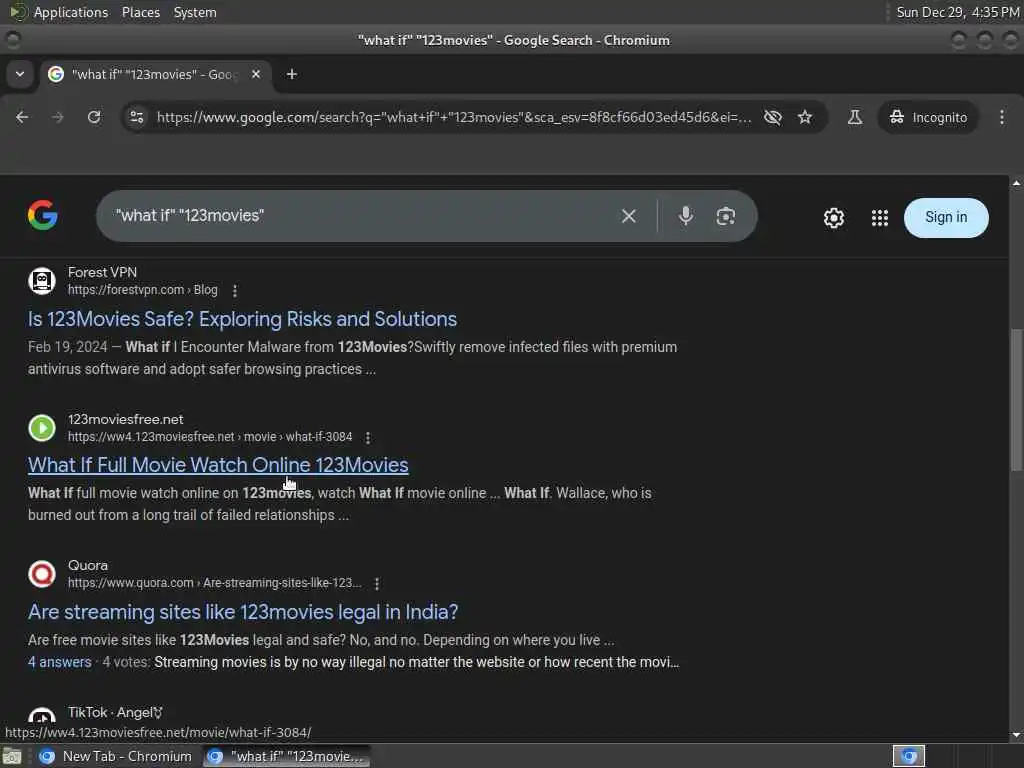Open 'Is 123Movies Safe?' result link
This screenshot has width=1024, height=768.
242,319
